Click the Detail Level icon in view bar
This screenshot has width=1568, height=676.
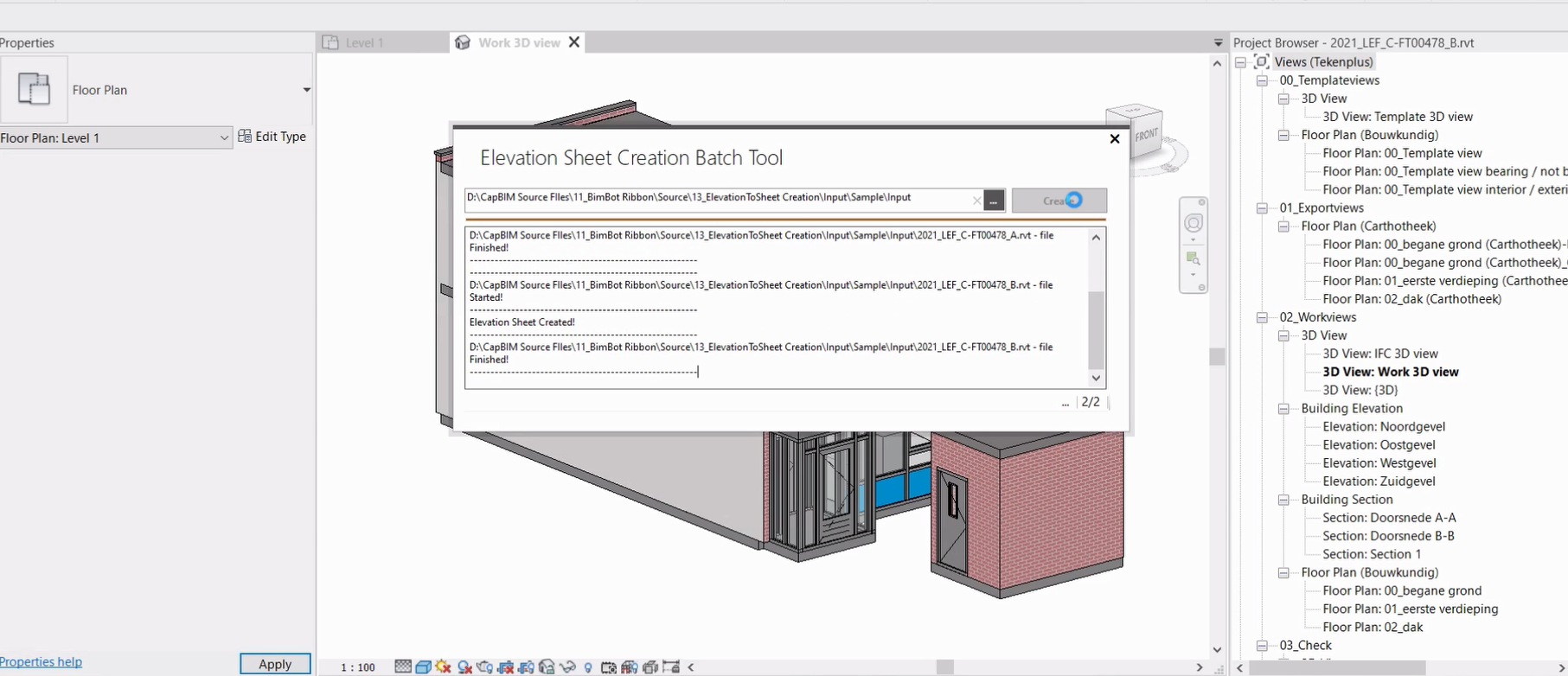403,666
